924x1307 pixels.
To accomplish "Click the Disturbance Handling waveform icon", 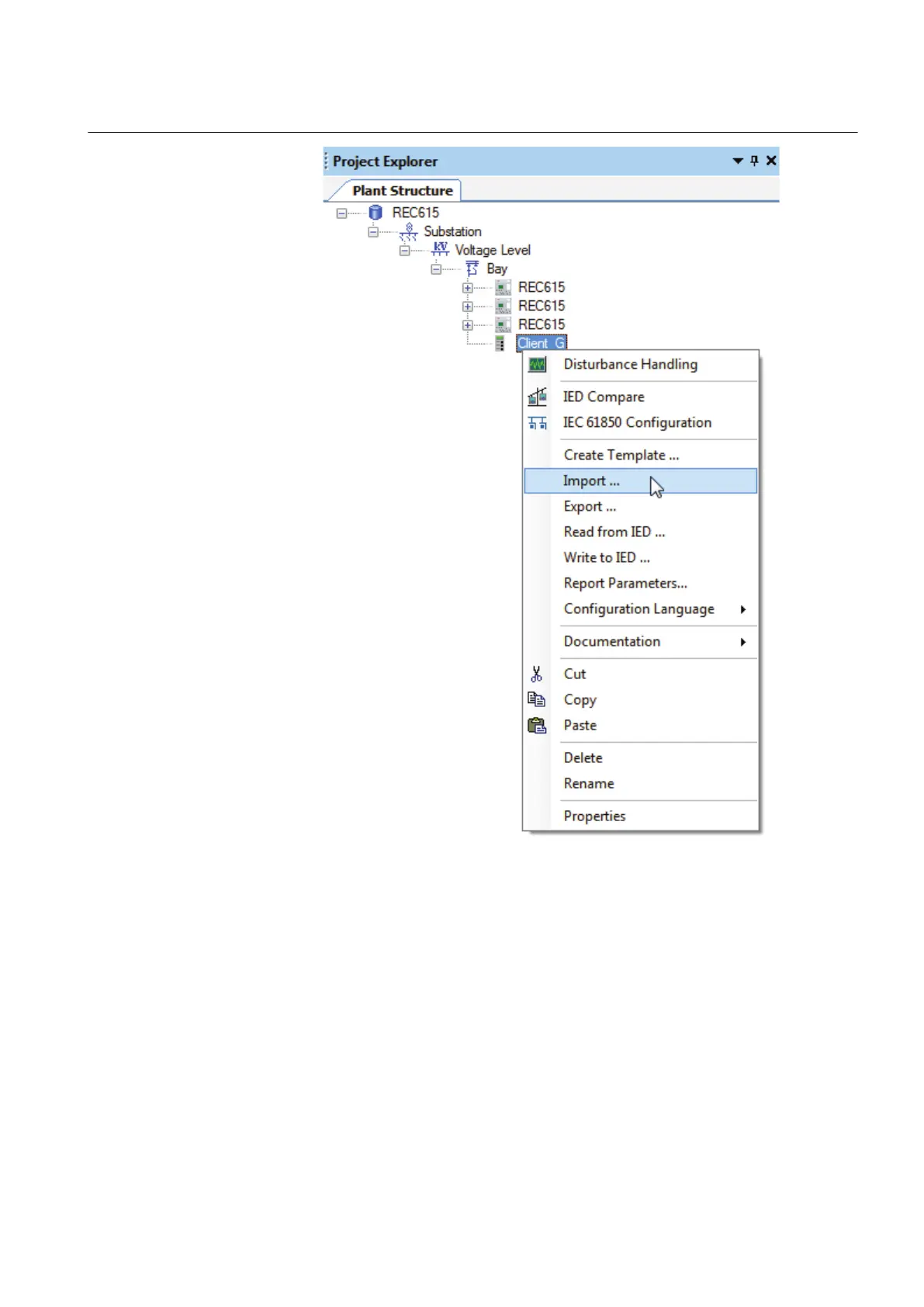I will (537, 364).
